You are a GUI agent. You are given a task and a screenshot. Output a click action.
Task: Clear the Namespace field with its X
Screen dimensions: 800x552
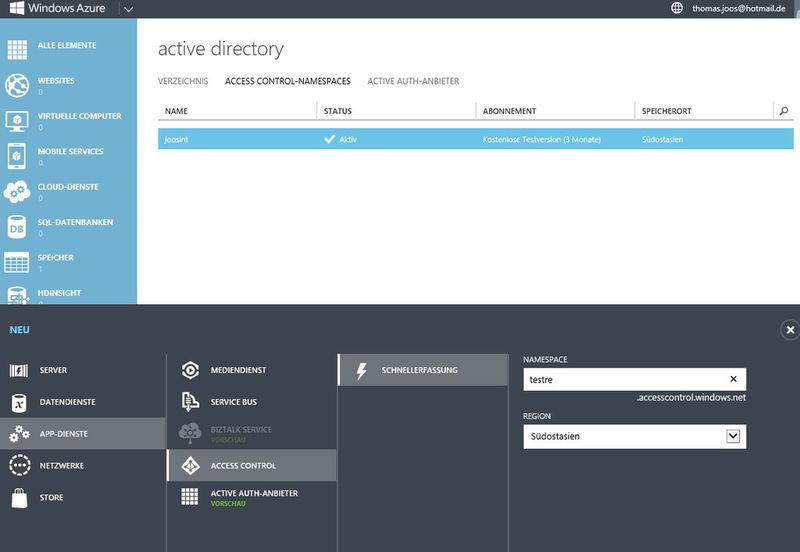pos(733,379)
